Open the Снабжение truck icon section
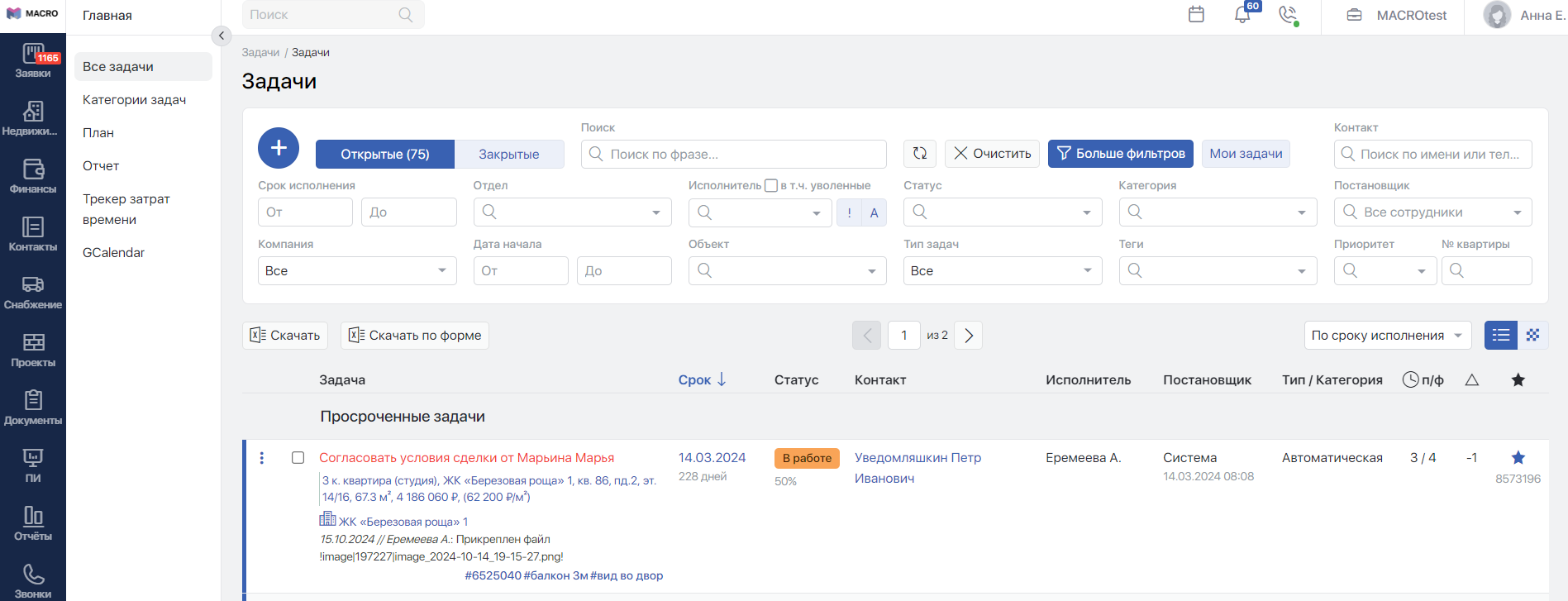The width and height of the screenshot is (1568, 601). (33, 293)
